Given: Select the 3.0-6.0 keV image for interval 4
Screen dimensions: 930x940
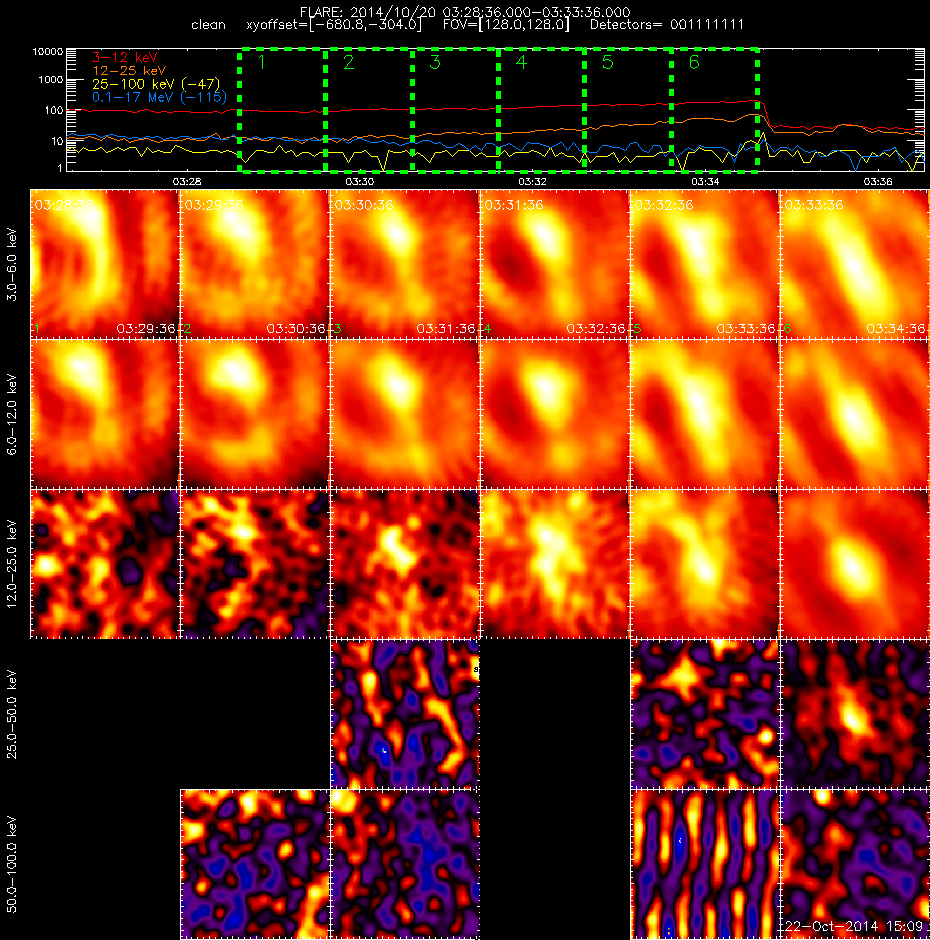Looking at the screenshot, I should point(555,264).
